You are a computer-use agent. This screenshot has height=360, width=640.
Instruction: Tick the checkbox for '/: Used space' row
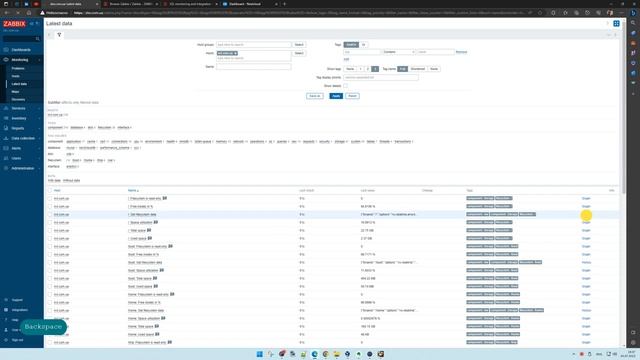coord(50,238)
